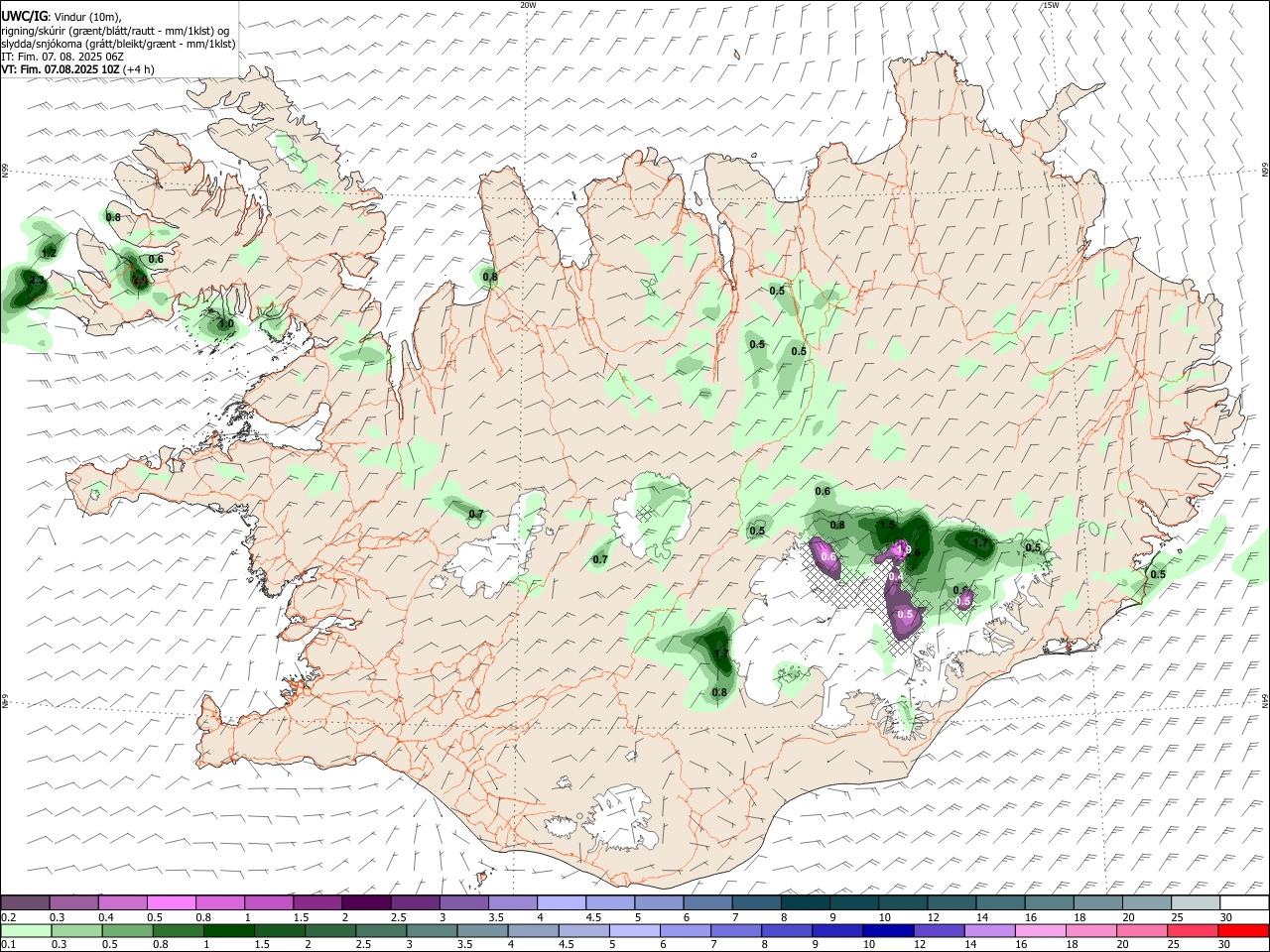Select the white 30 mm snow scale swatch
1270x952 pixels.
[1244, 903]
